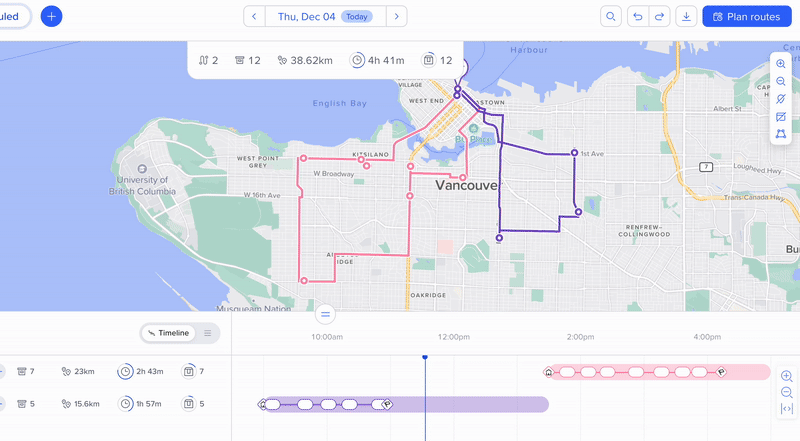800x441 pixels.
Task: Click the 12:00pm timeline label
Action: point(454,337)
